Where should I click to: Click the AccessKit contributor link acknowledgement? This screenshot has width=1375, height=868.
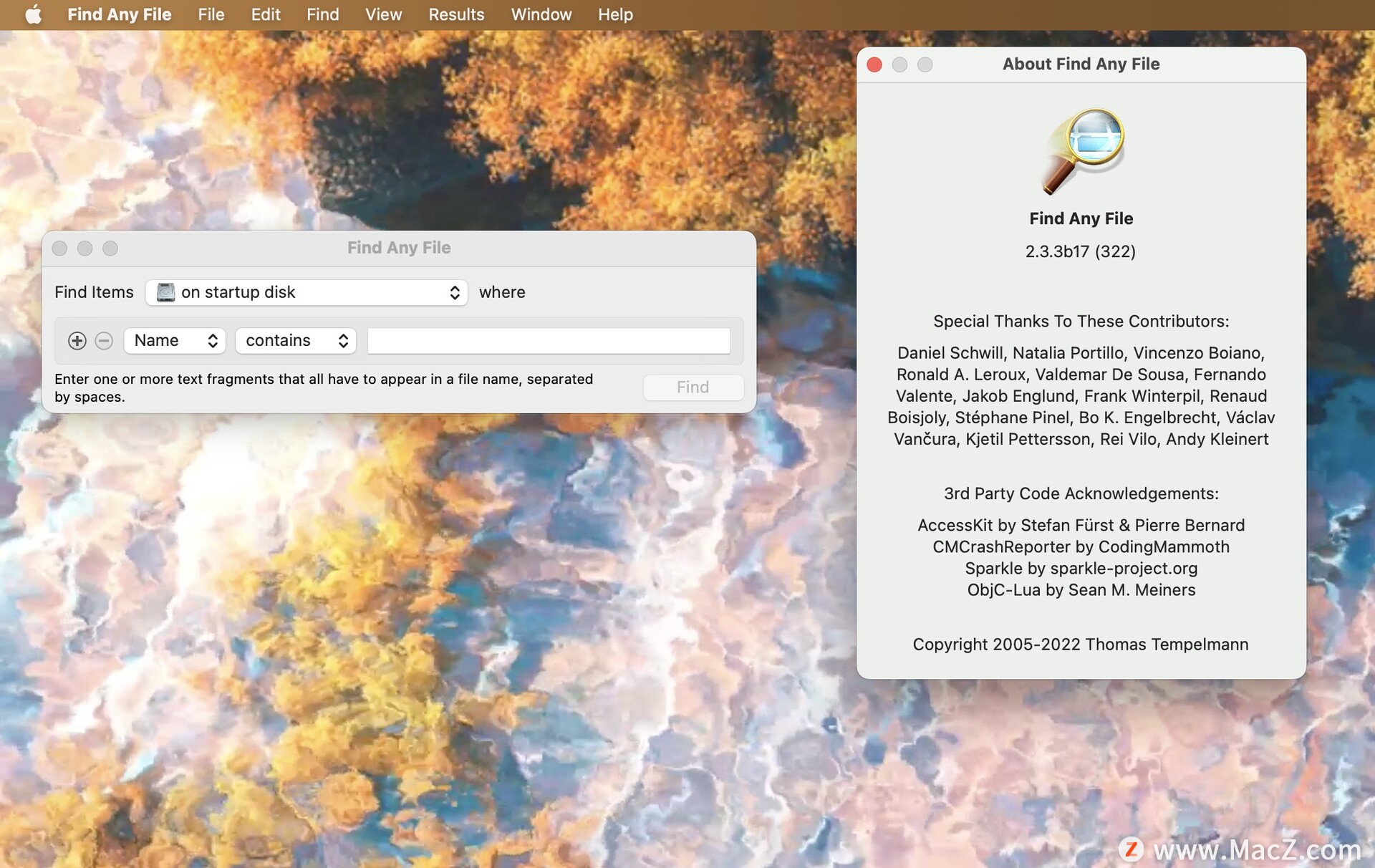point(1080,524)
